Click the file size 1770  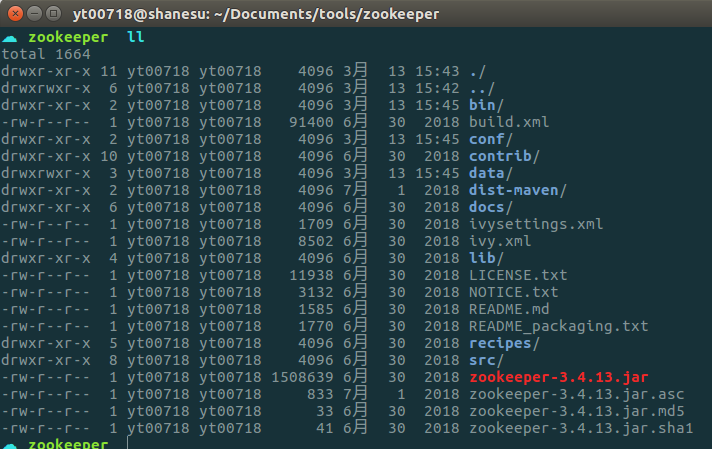coord(316,326)
